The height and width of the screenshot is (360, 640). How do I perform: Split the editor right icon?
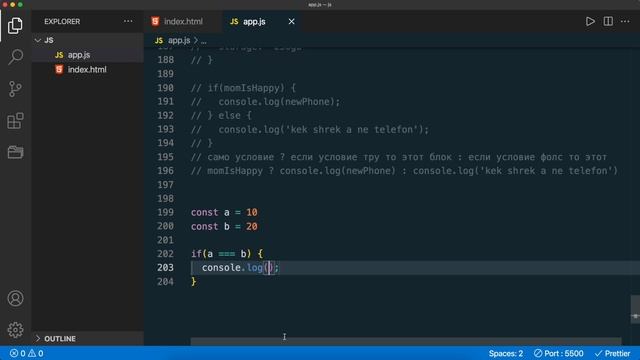click(x=608, y=21)
